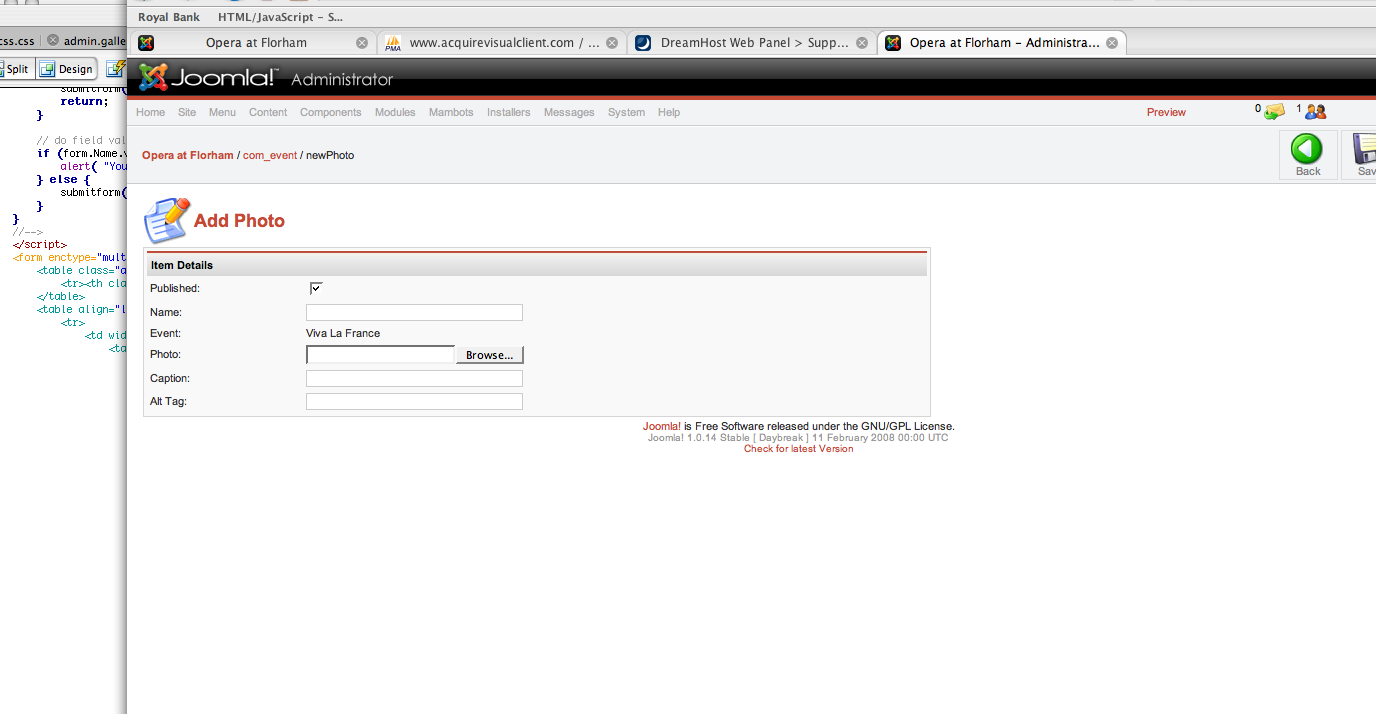Close the first Opera at Florham tab
This screenshot has height=714, width=1376.
pos(362,43)
